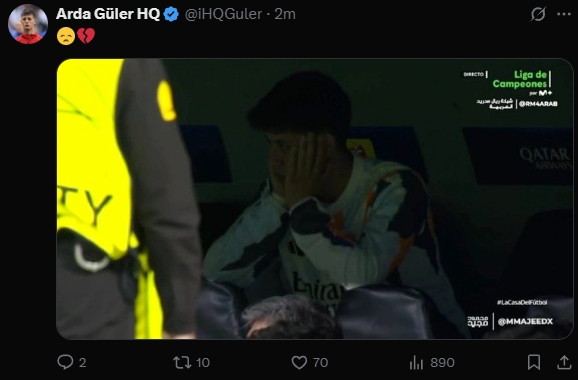Open the @iHQGuler handle link

[x=223, y=14]
